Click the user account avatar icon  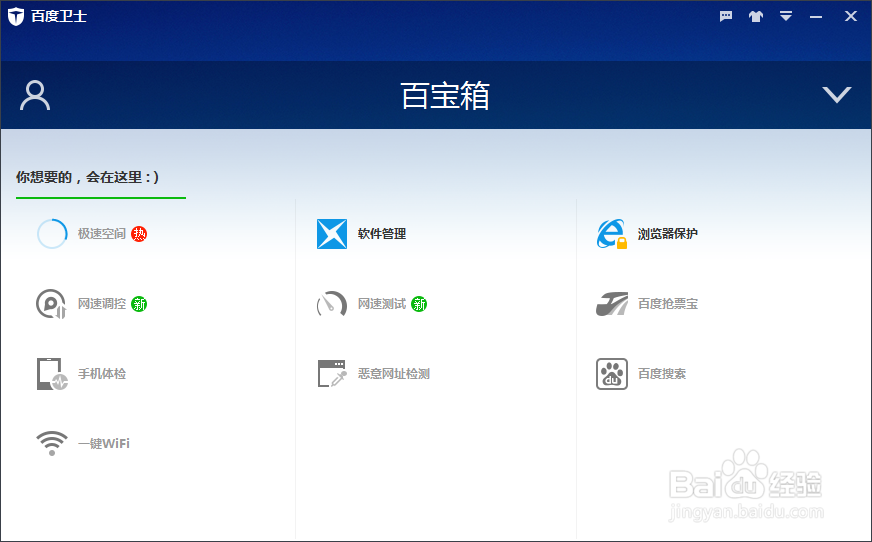coord(35,96)
